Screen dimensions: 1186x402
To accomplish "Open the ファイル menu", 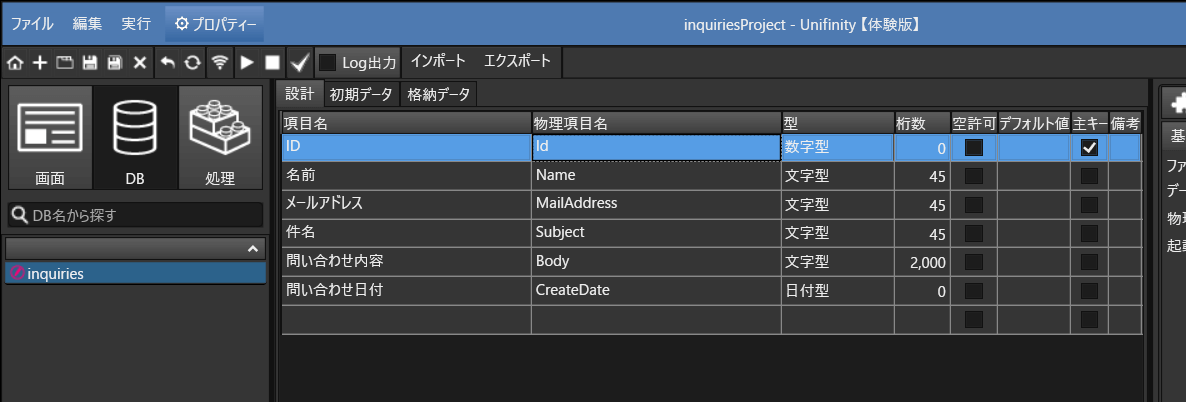I will coord(32,23).
